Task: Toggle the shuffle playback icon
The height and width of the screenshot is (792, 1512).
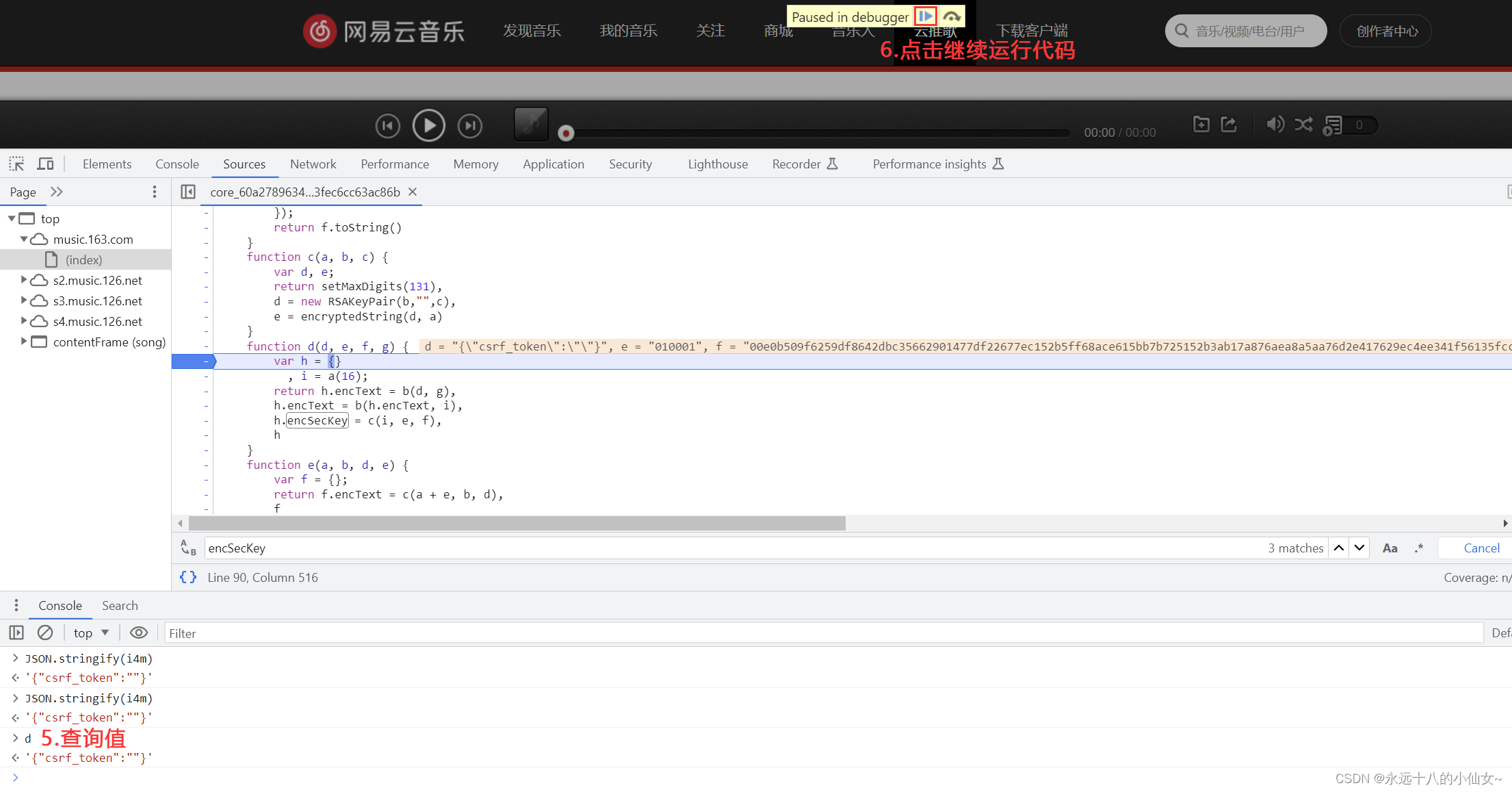Action: (1303, 125)
